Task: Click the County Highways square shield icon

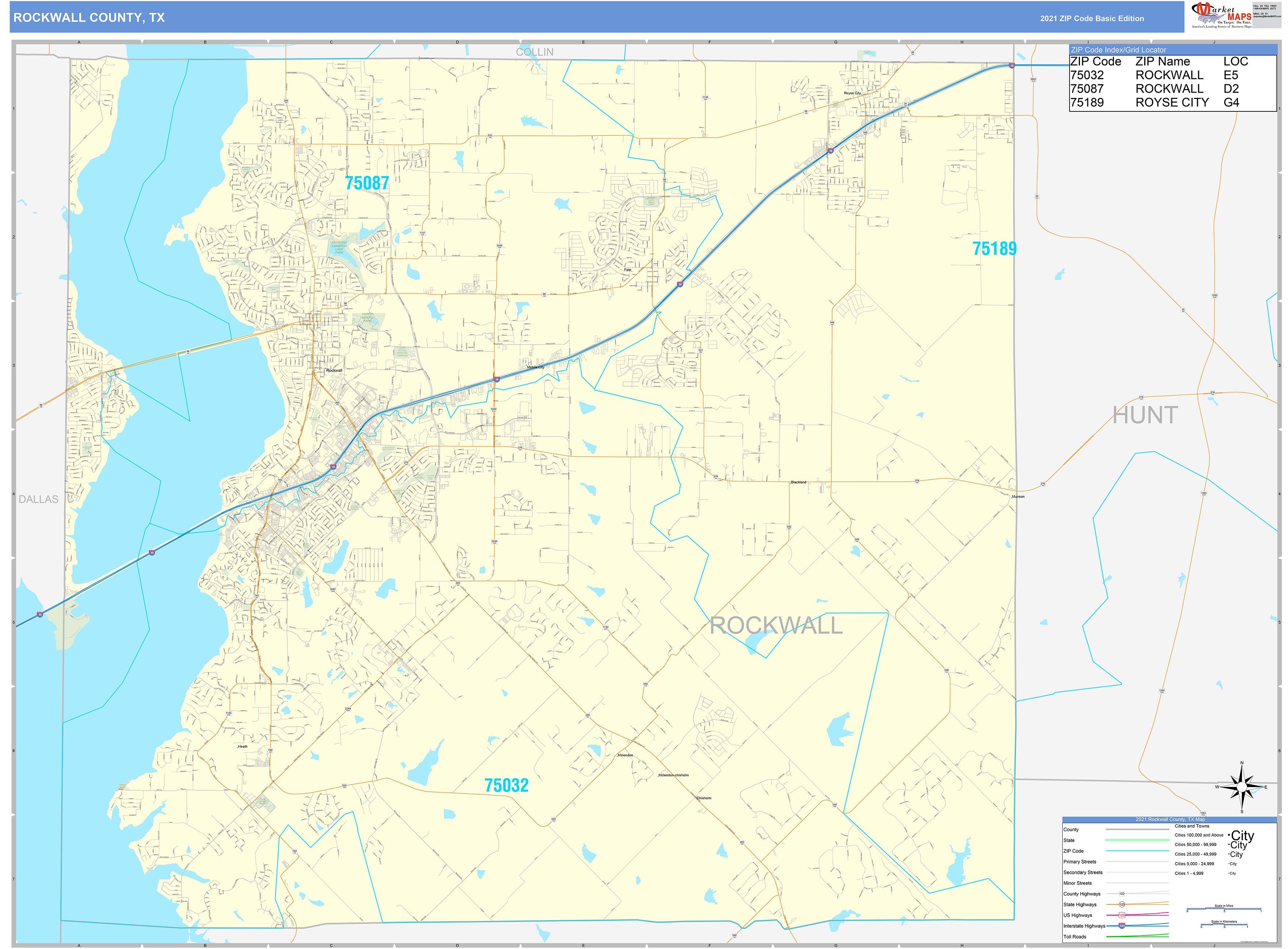Action: [1123, 894]
